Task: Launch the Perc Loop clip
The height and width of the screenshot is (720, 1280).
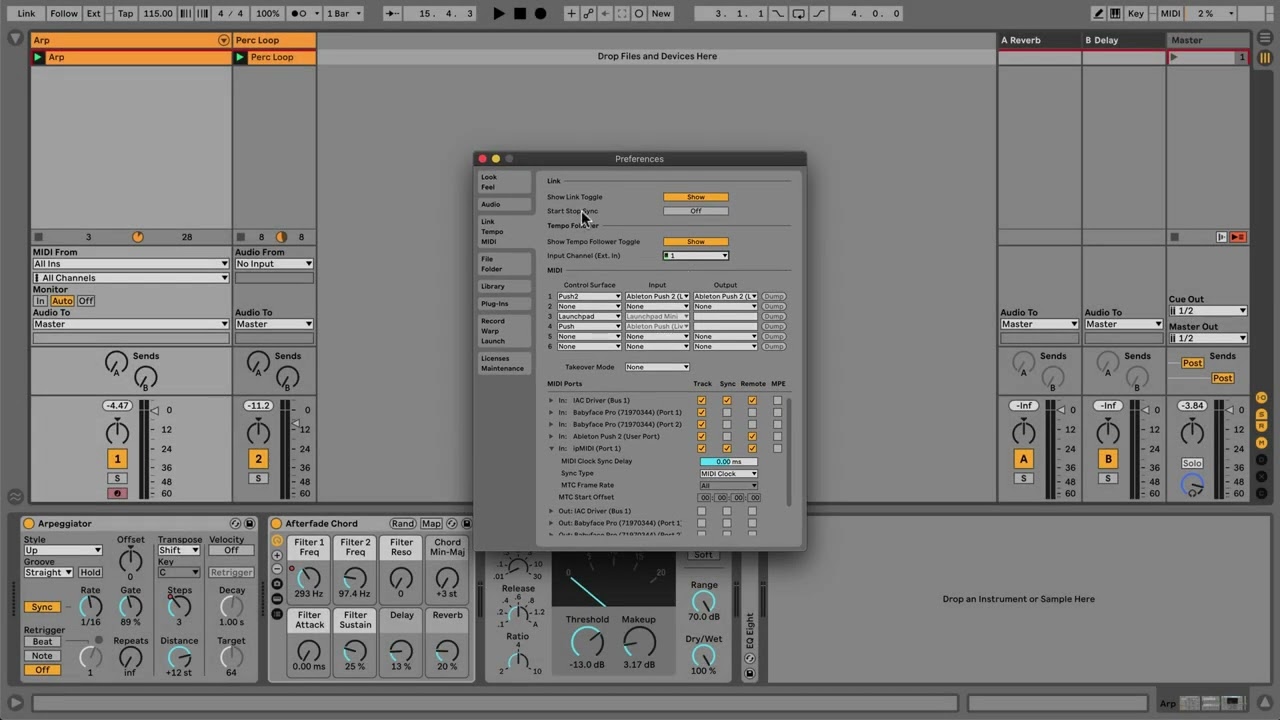Action: (240, 57)
